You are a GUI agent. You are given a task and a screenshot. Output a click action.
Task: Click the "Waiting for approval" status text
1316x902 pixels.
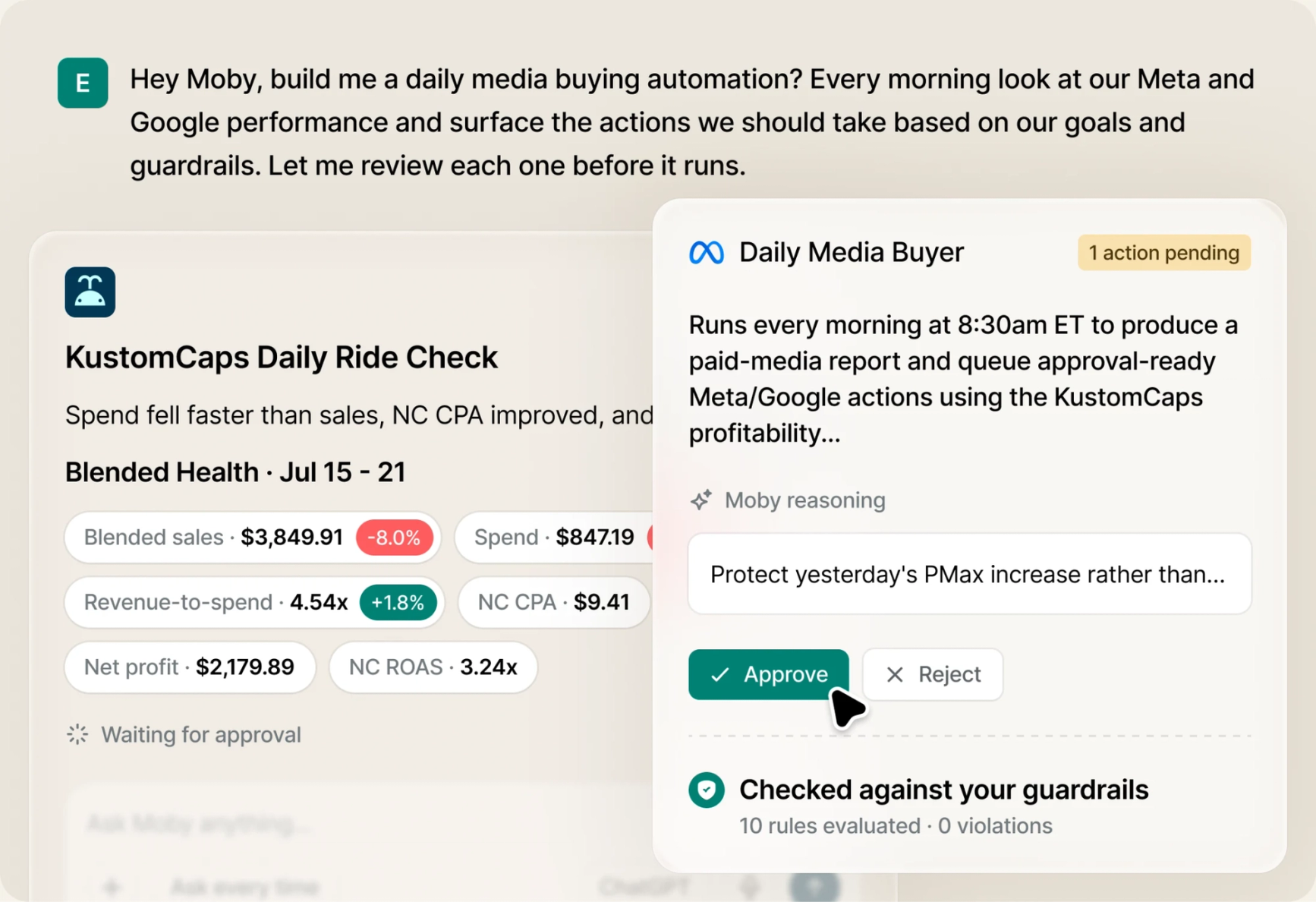point(201,735)
